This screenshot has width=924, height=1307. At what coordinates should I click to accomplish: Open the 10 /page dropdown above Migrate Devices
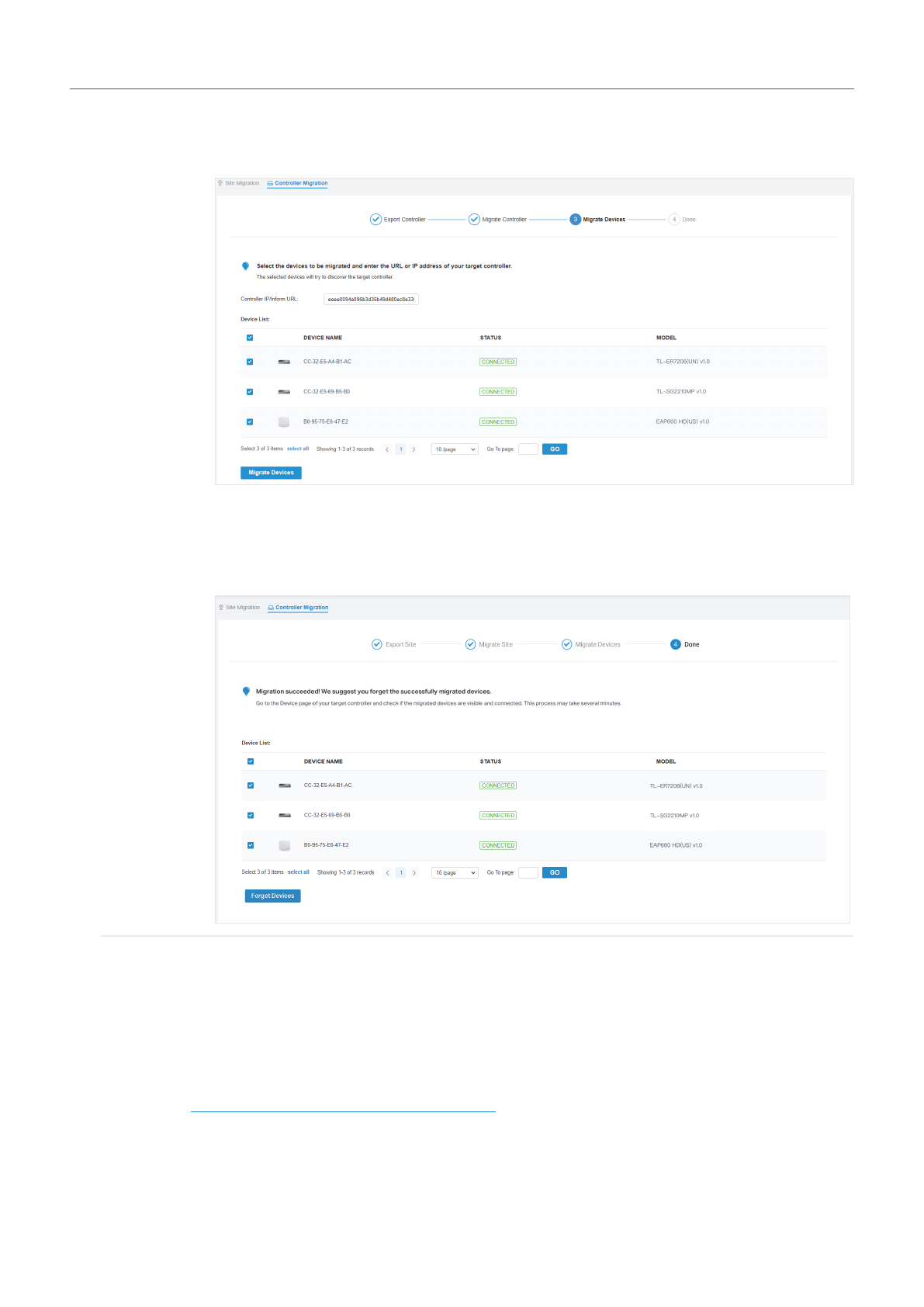[455, 449]
